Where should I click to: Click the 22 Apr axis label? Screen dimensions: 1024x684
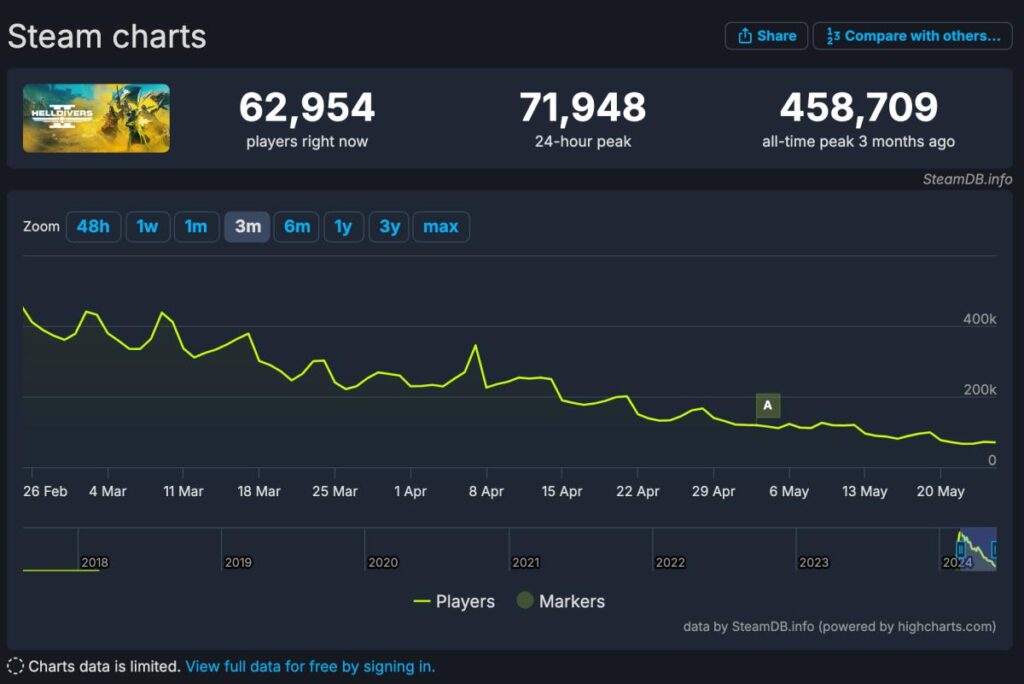click(637, 491)
